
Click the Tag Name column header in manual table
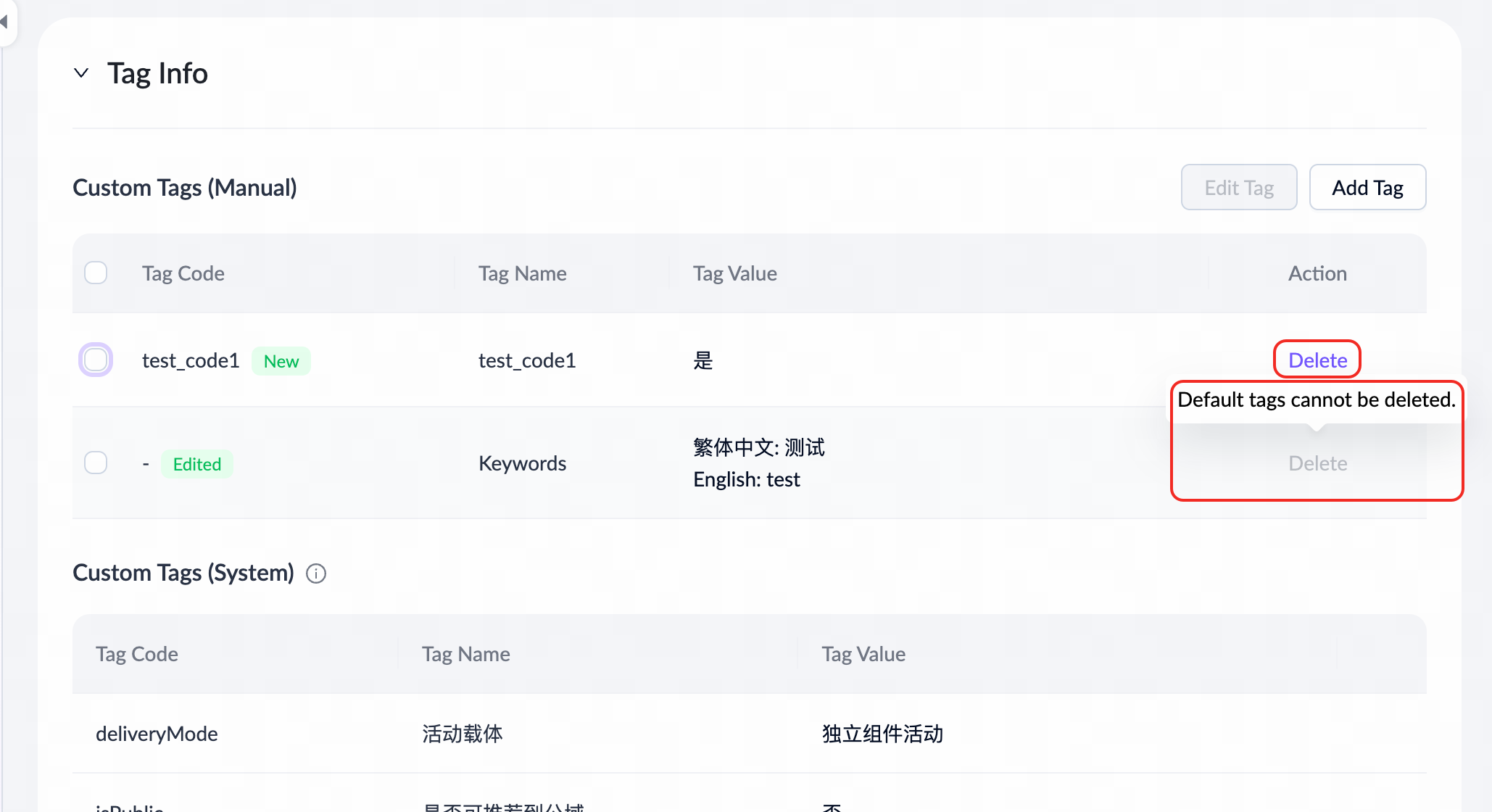pos(523,273)
